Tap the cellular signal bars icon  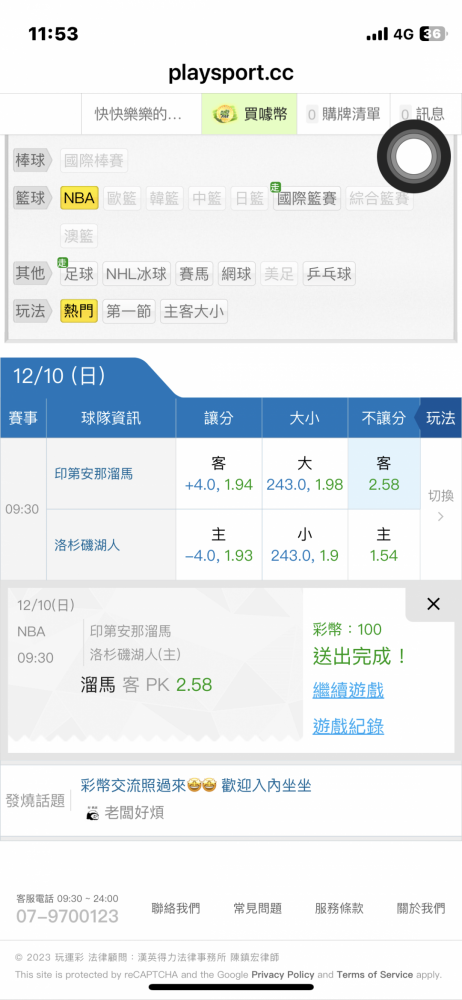point(377,34)
